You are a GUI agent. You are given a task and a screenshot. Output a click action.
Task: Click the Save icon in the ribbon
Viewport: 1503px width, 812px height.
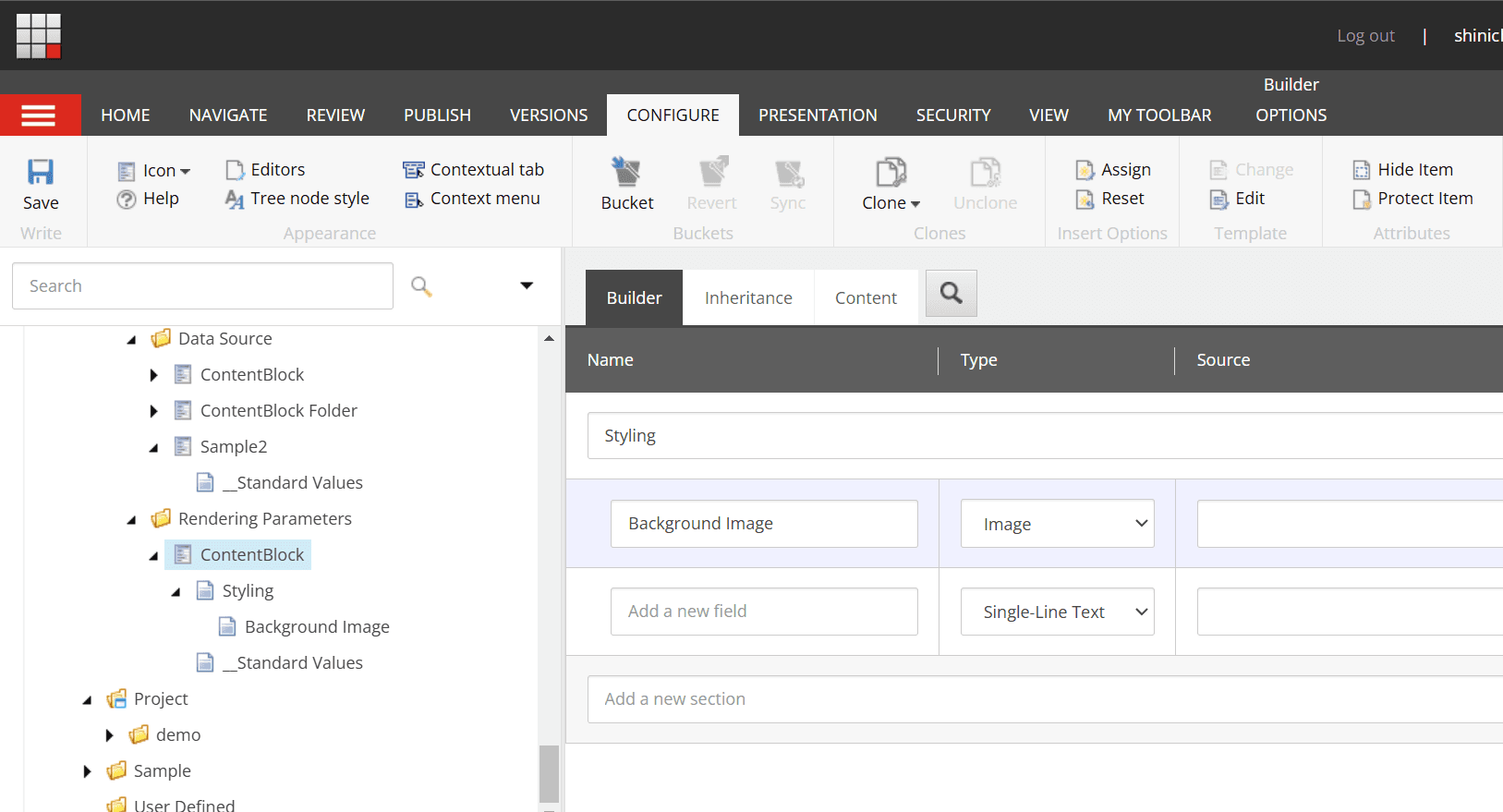(41, 173)
